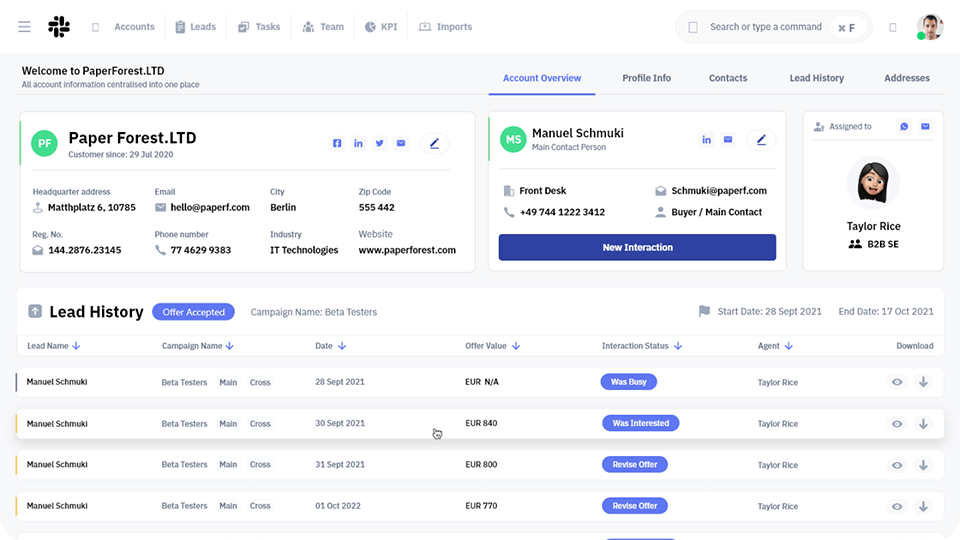Open www.paperforest.com website link
Viewport: 960px width, 540px height.
click(407, 250)
